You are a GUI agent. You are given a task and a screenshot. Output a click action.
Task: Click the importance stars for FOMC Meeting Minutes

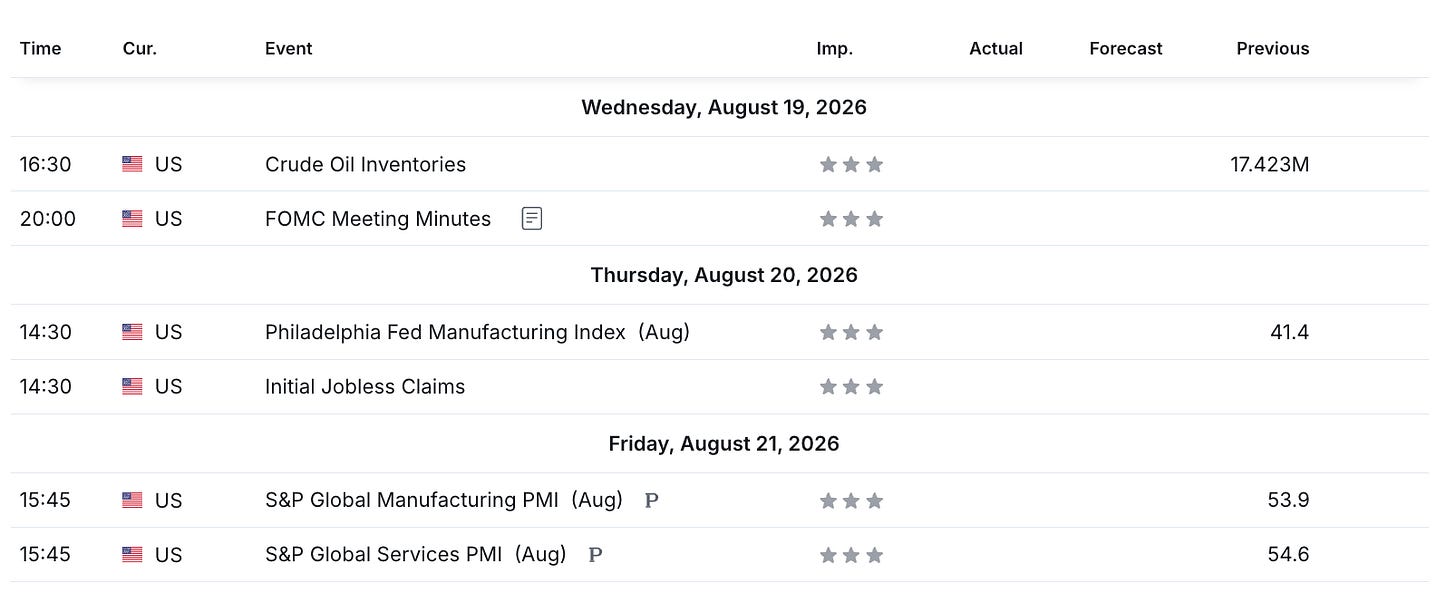pyautogui.click(x=851, y=218)
